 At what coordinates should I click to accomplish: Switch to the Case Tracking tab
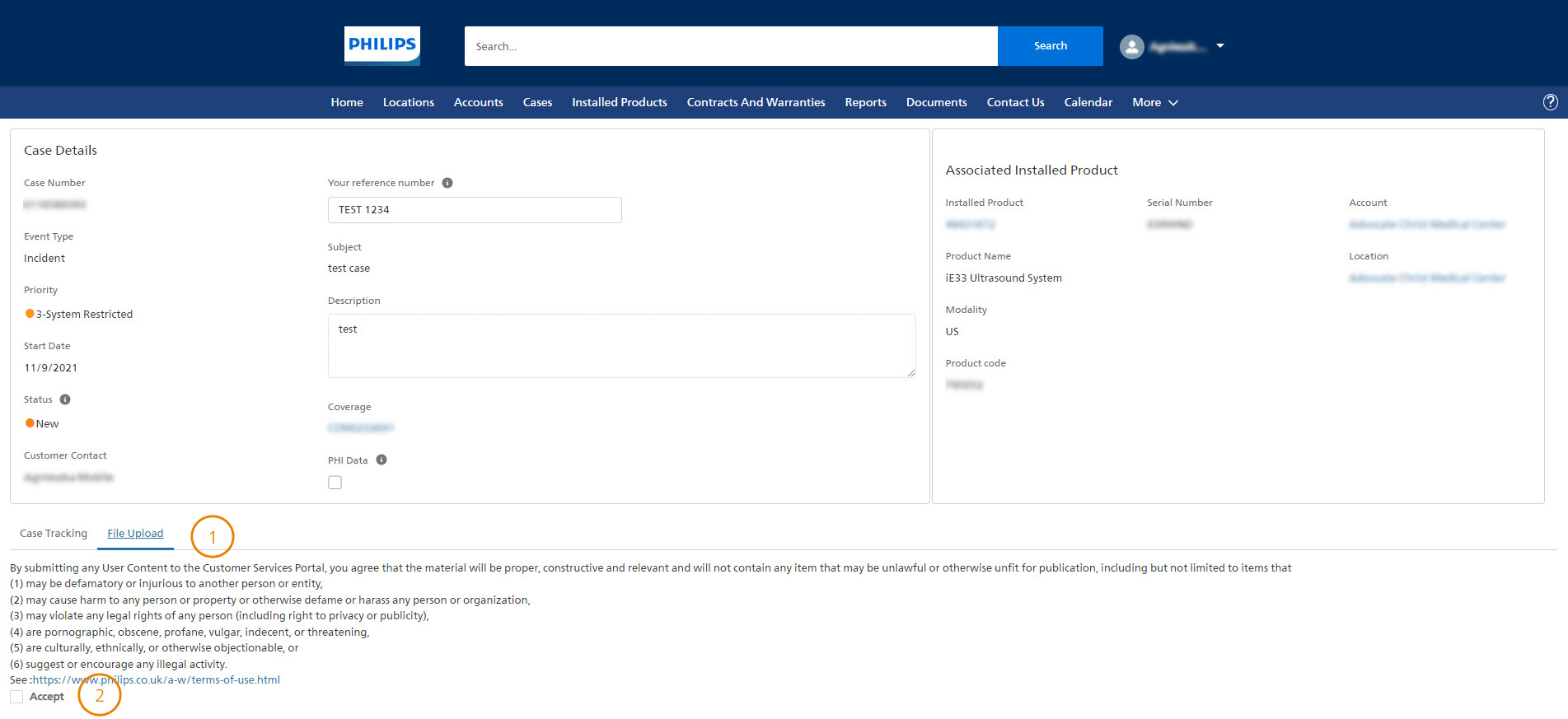pos(54,534)
